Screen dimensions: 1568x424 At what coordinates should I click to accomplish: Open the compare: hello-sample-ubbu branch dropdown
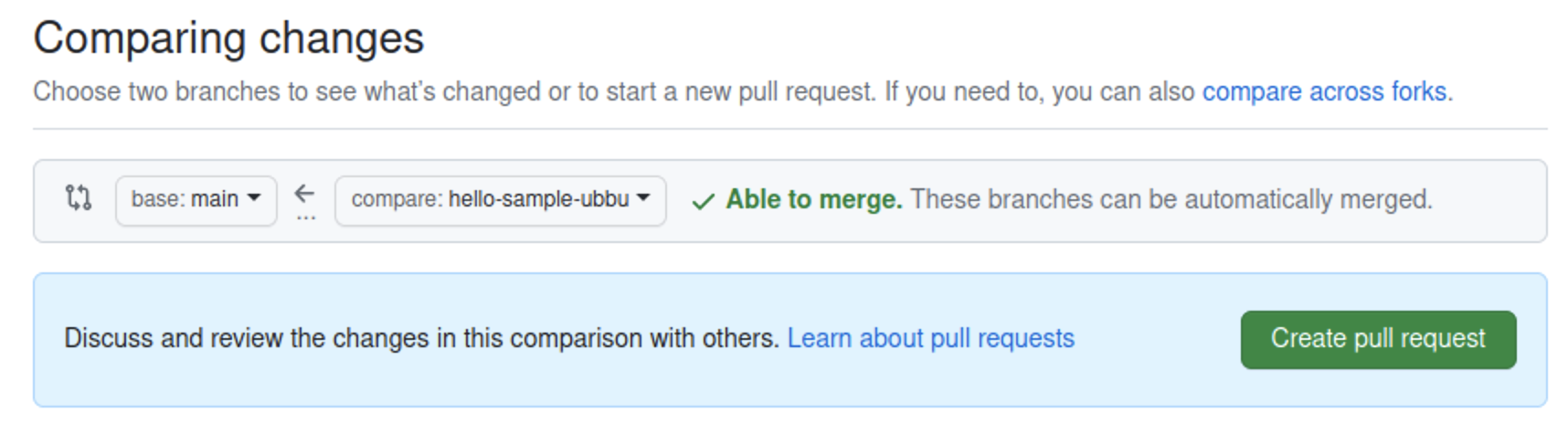click(x=500, y=200)
